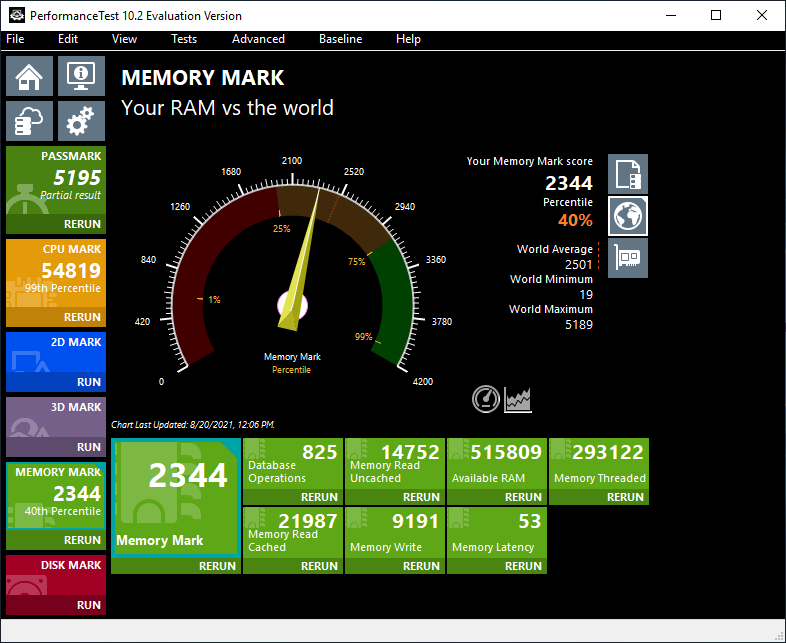Select the Memory Mark 2344 sidebar tile

click(x=56, y=496)
